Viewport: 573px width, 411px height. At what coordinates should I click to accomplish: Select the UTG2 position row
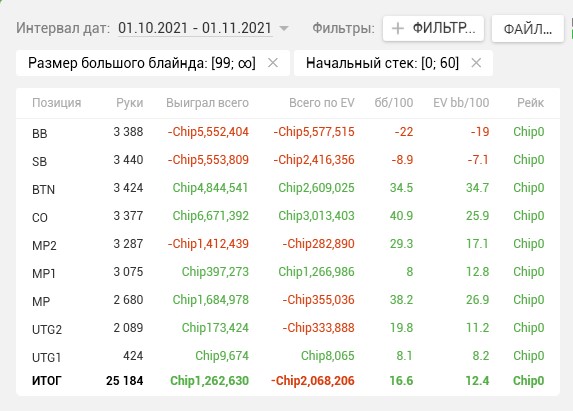click(x=288, y=328)
